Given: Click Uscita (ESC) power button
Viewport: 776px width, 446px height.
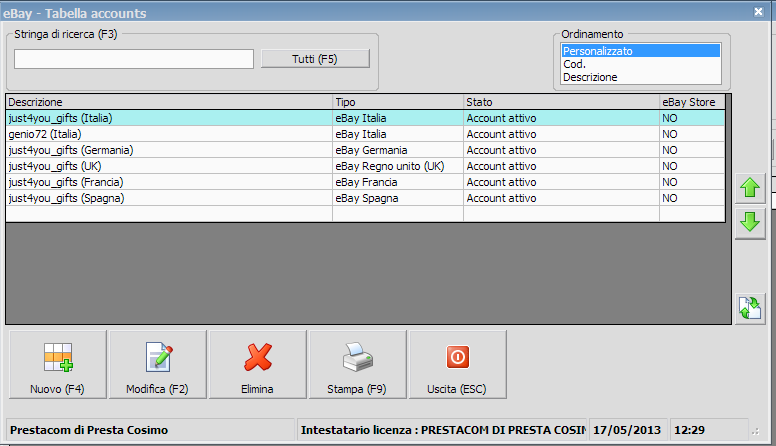Looking at the screenshot, I should click(458, 364).
